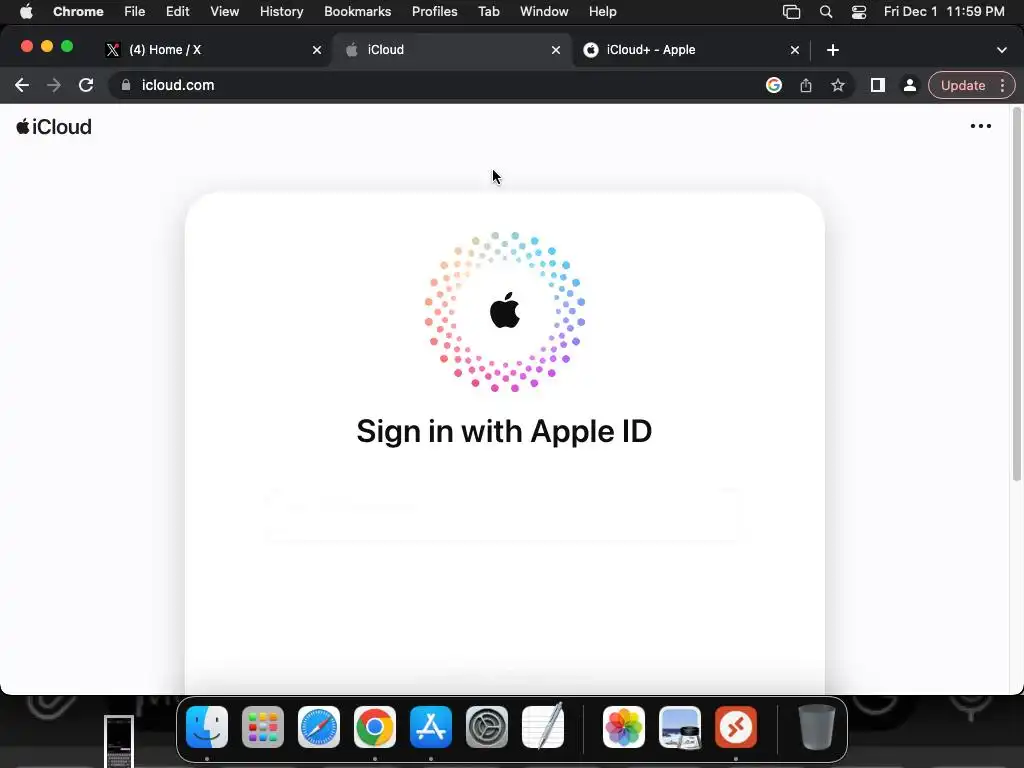Image resolution: width=1024 pixels, height=768 pixels.
Task: Open Photos from the Dock
Action: pos(624,727)
